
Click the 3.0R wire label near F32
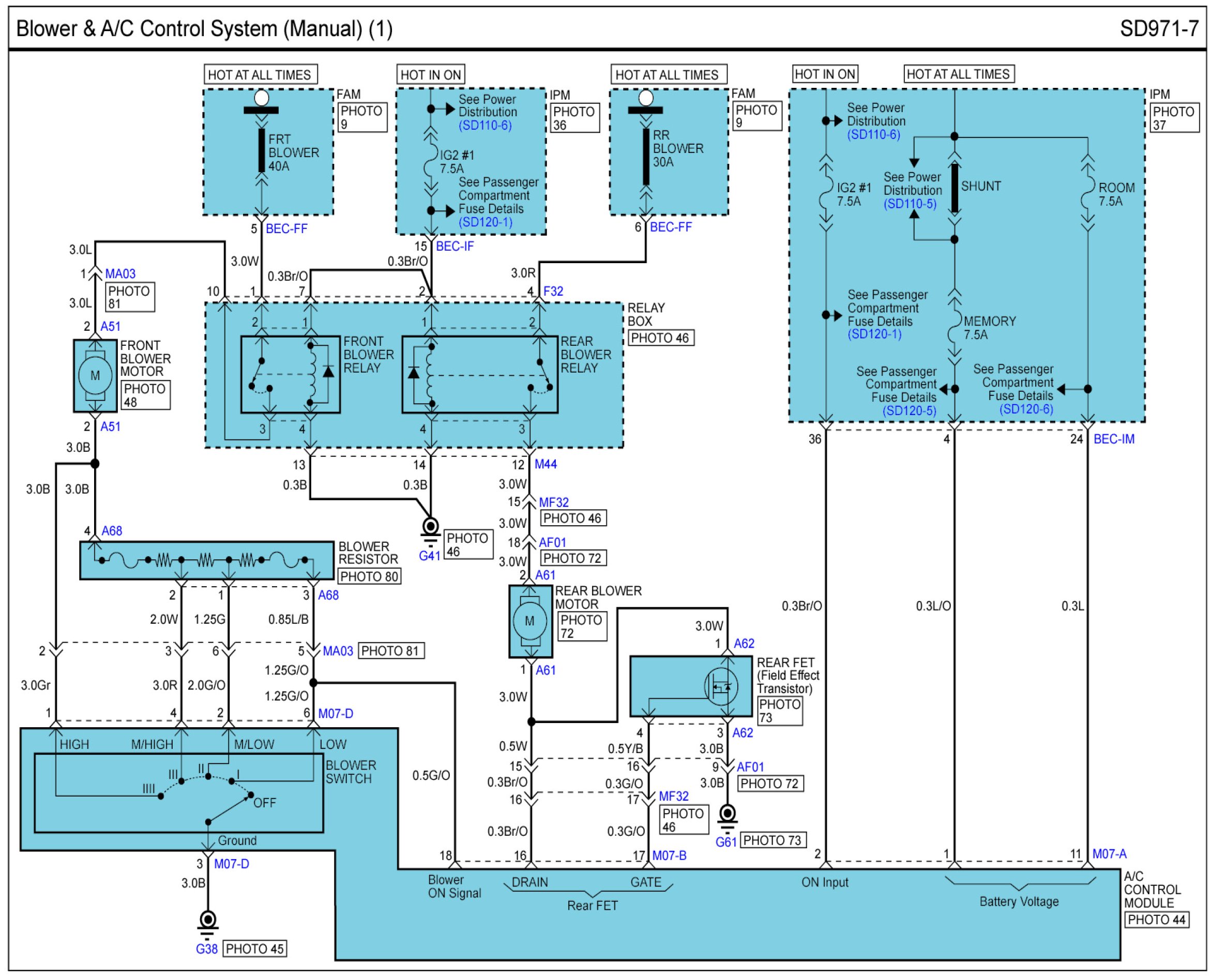tap(523, 273)
